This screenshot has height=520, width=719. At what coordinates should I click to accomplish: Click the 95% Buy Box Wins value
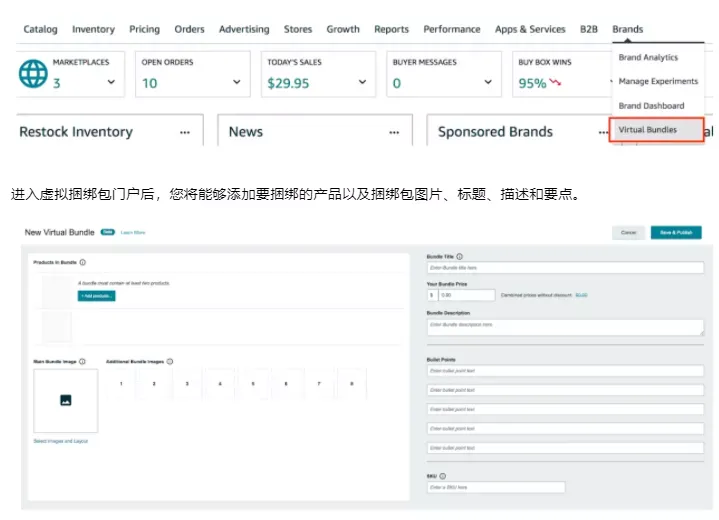(x=532, y=83)
